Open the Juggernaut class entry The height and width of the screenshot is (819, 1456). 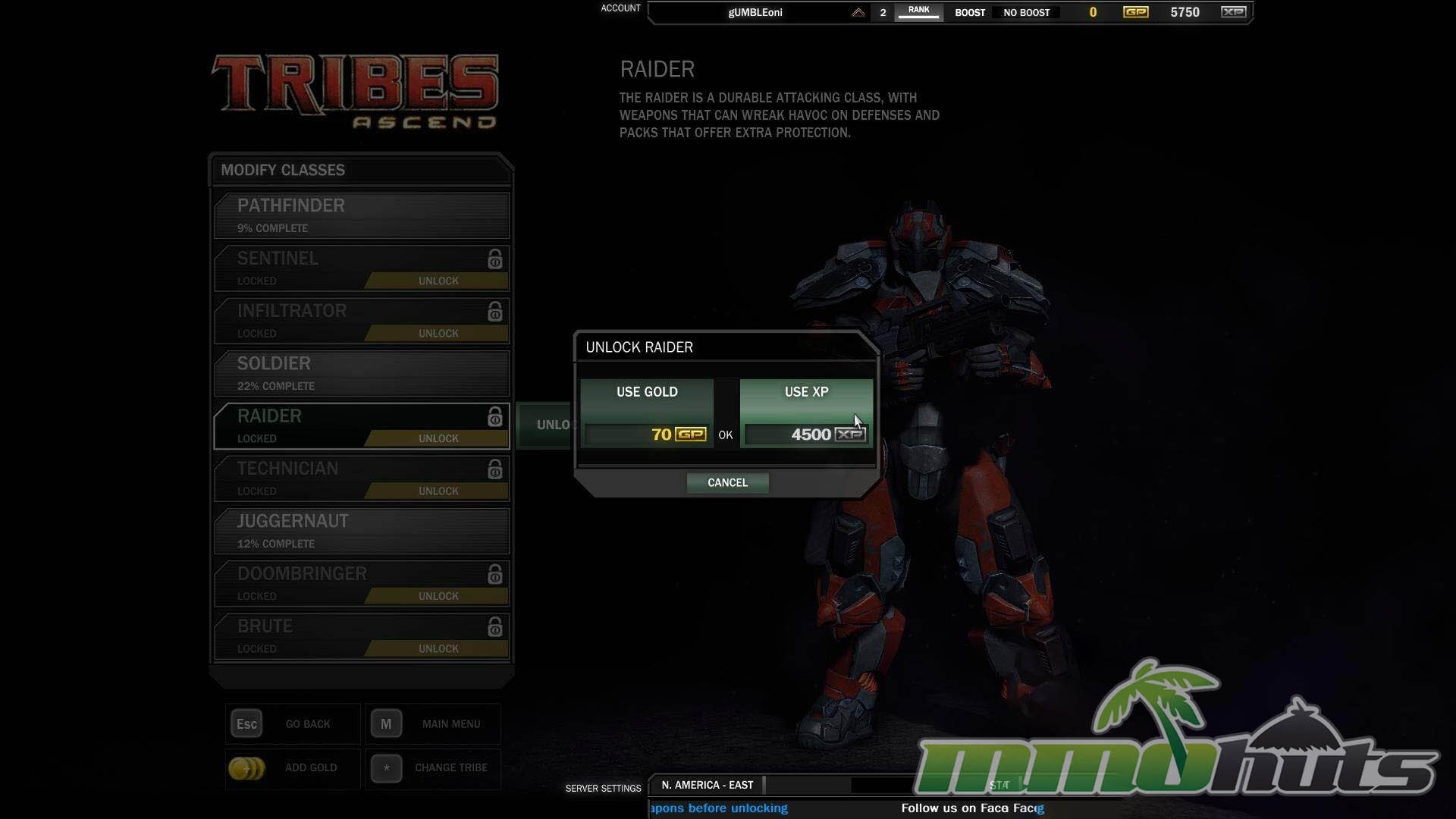click(x=362, y=531)
